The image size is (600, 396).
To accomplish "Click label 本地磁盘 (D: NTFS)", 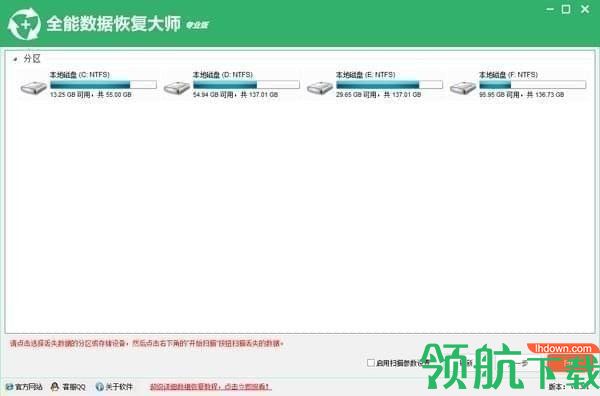I will pyautogui.click(x=223, y=75).
